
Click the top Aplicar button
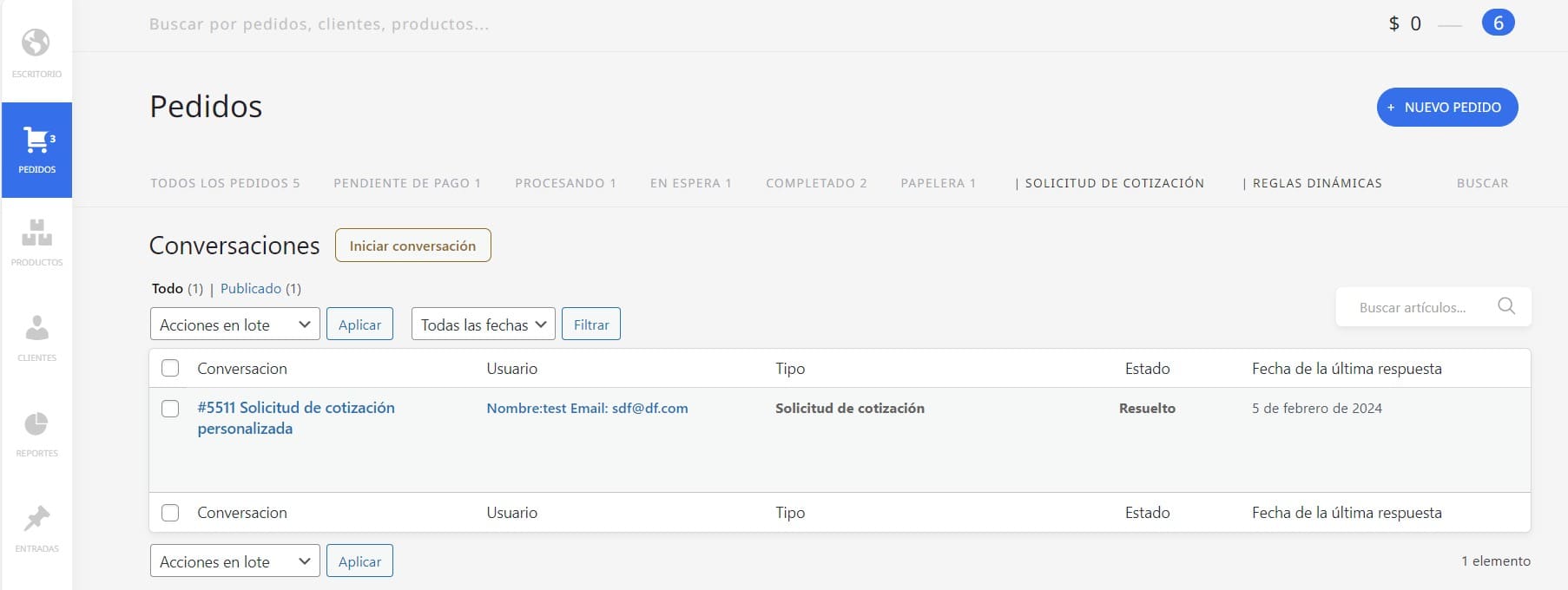[359, 324]
